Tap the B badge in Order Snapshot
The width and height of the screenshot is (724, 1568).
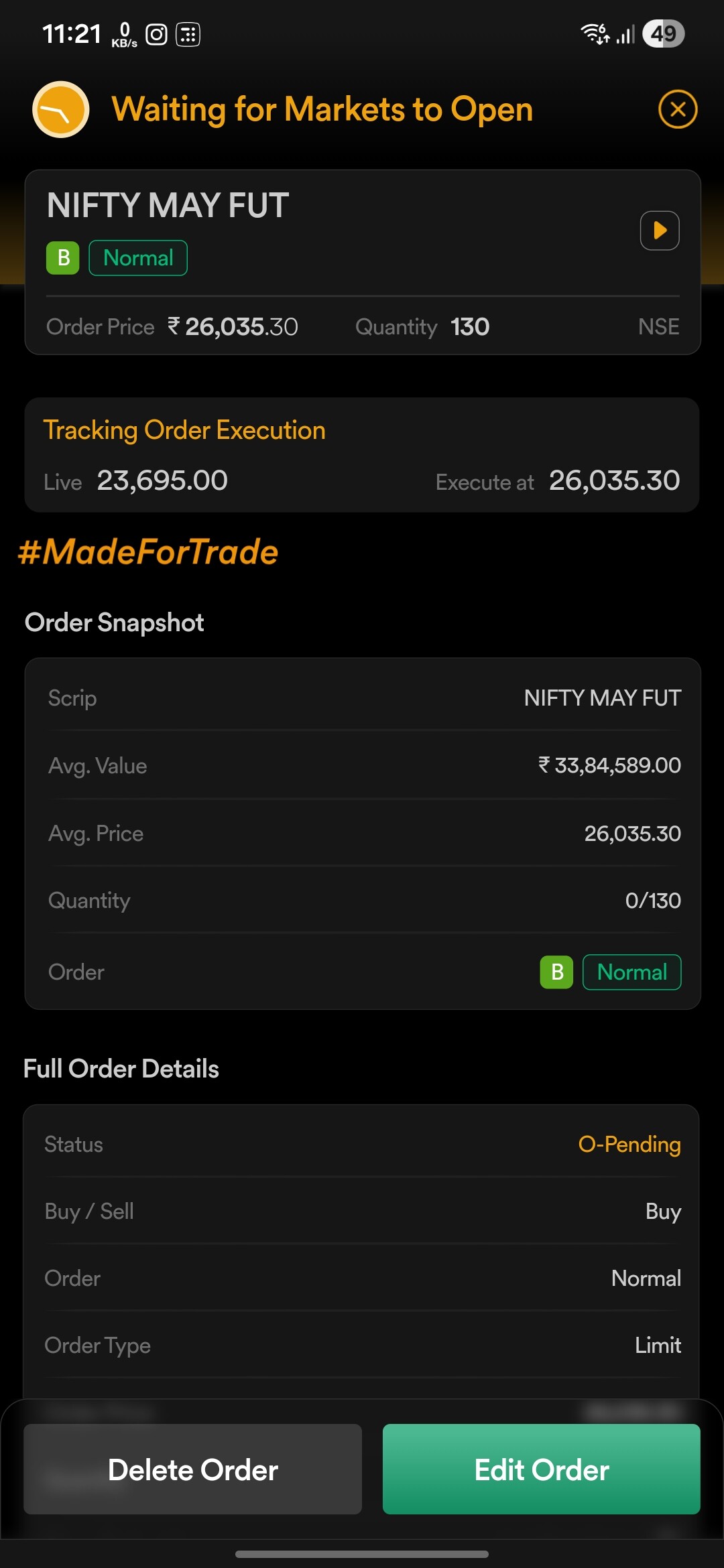[x=556, y=972]
